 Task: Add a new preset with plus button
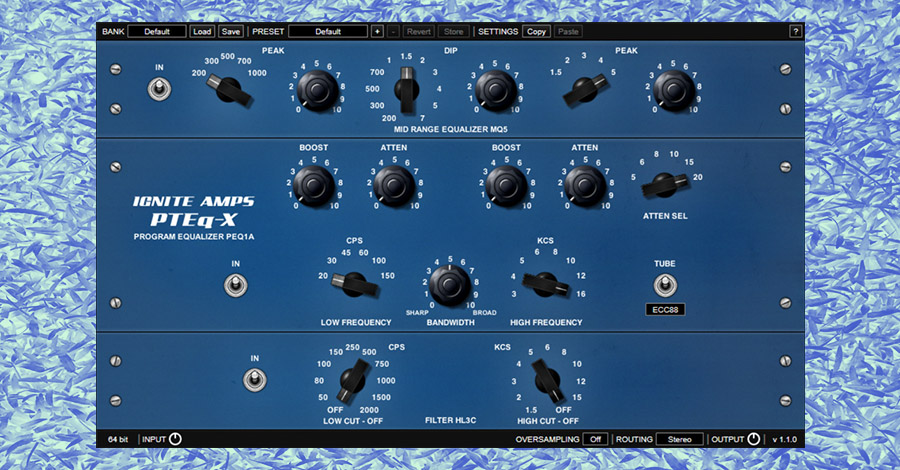click(x=377, y=32)
